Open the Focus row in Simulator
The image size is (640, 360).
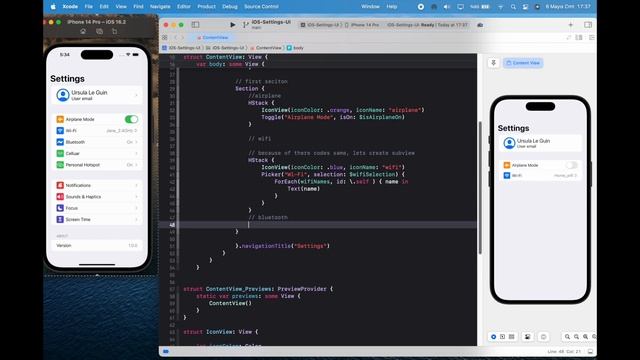tap(97, 208)
